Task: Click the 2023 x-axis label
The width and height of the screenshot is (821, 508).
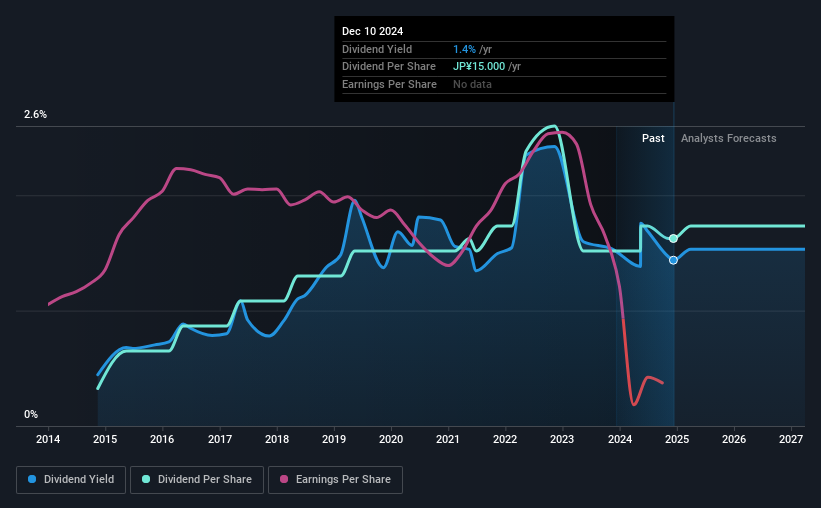Action: (562, 439)
